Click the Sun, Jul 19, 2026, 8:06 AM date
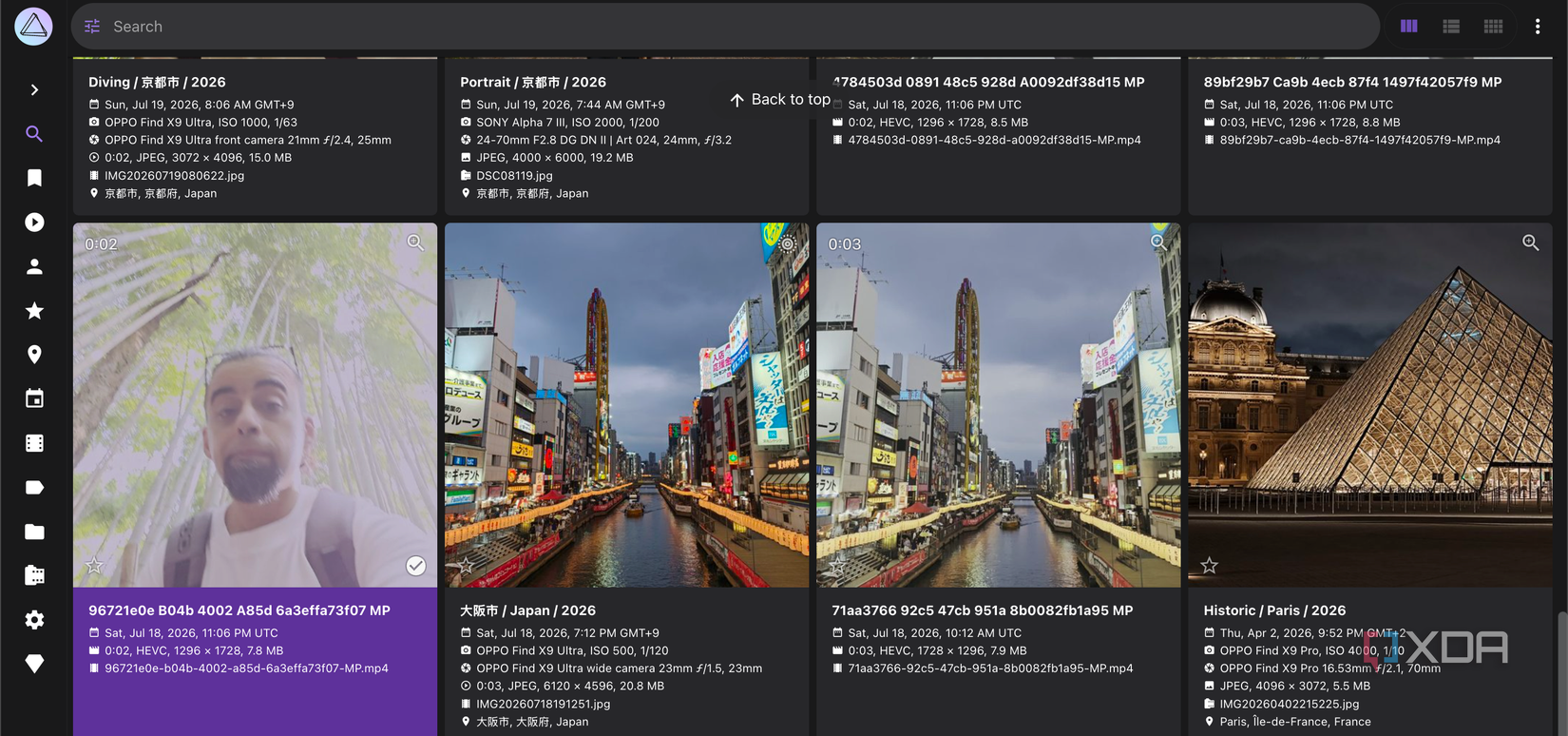 pyautogui.click(x=200, y=105)
